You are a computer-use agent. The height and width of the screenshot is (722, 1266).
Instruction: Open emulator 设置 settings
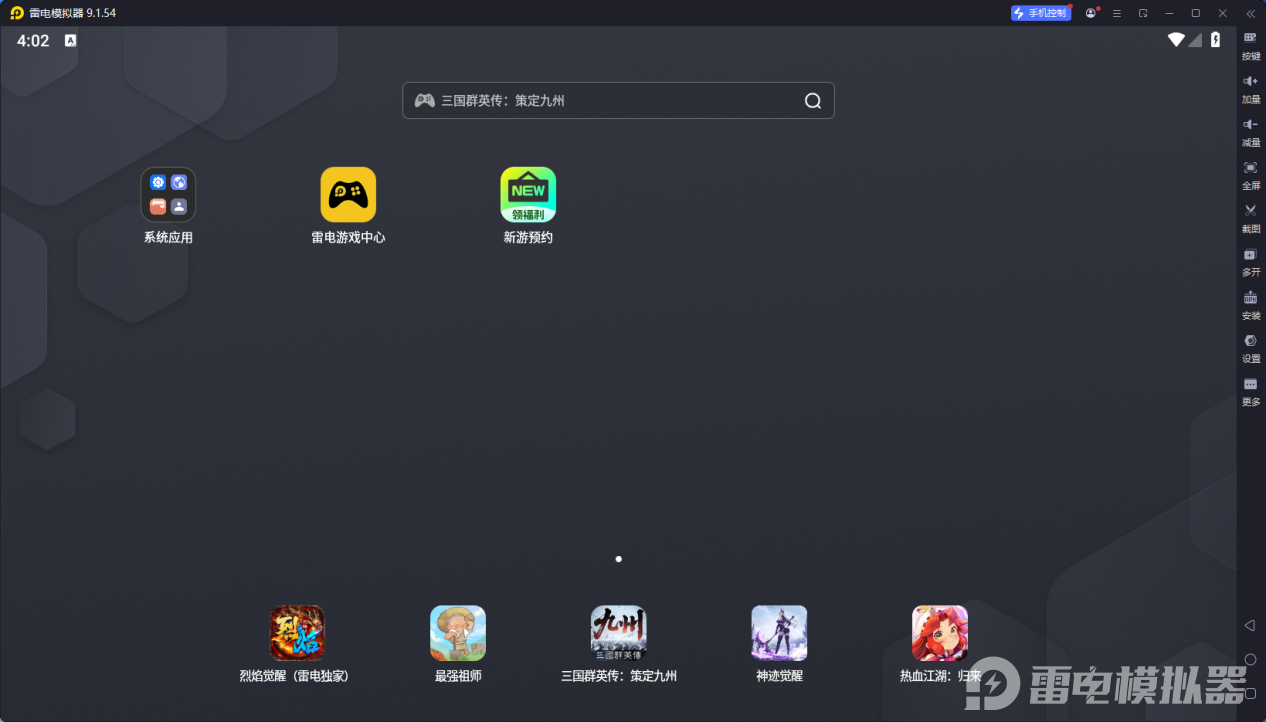pos(1250,348)
